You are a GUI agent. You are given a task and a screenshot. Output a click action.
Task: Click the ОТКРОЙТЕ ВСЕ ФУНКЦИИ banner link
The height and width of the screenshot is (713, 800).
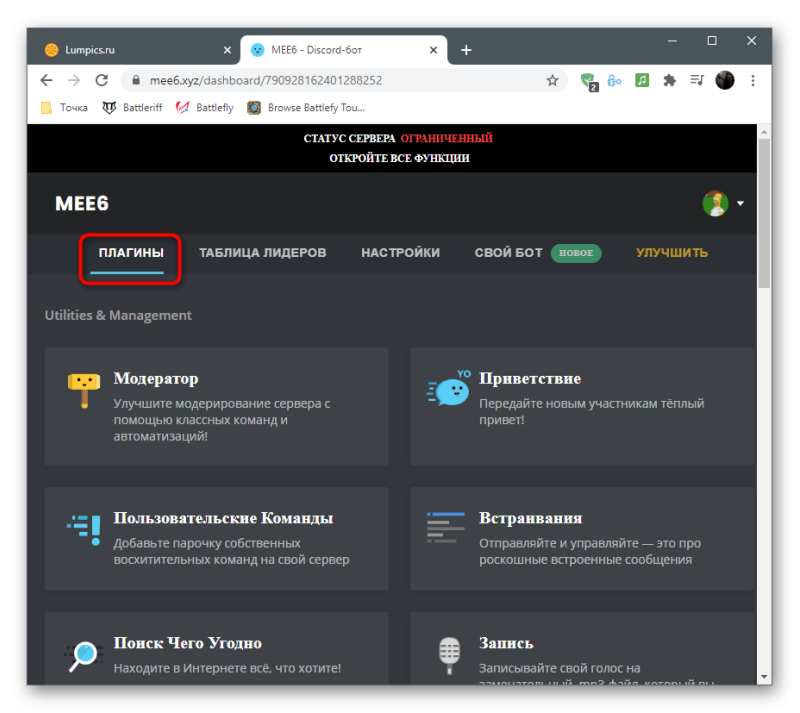point(399,158)
